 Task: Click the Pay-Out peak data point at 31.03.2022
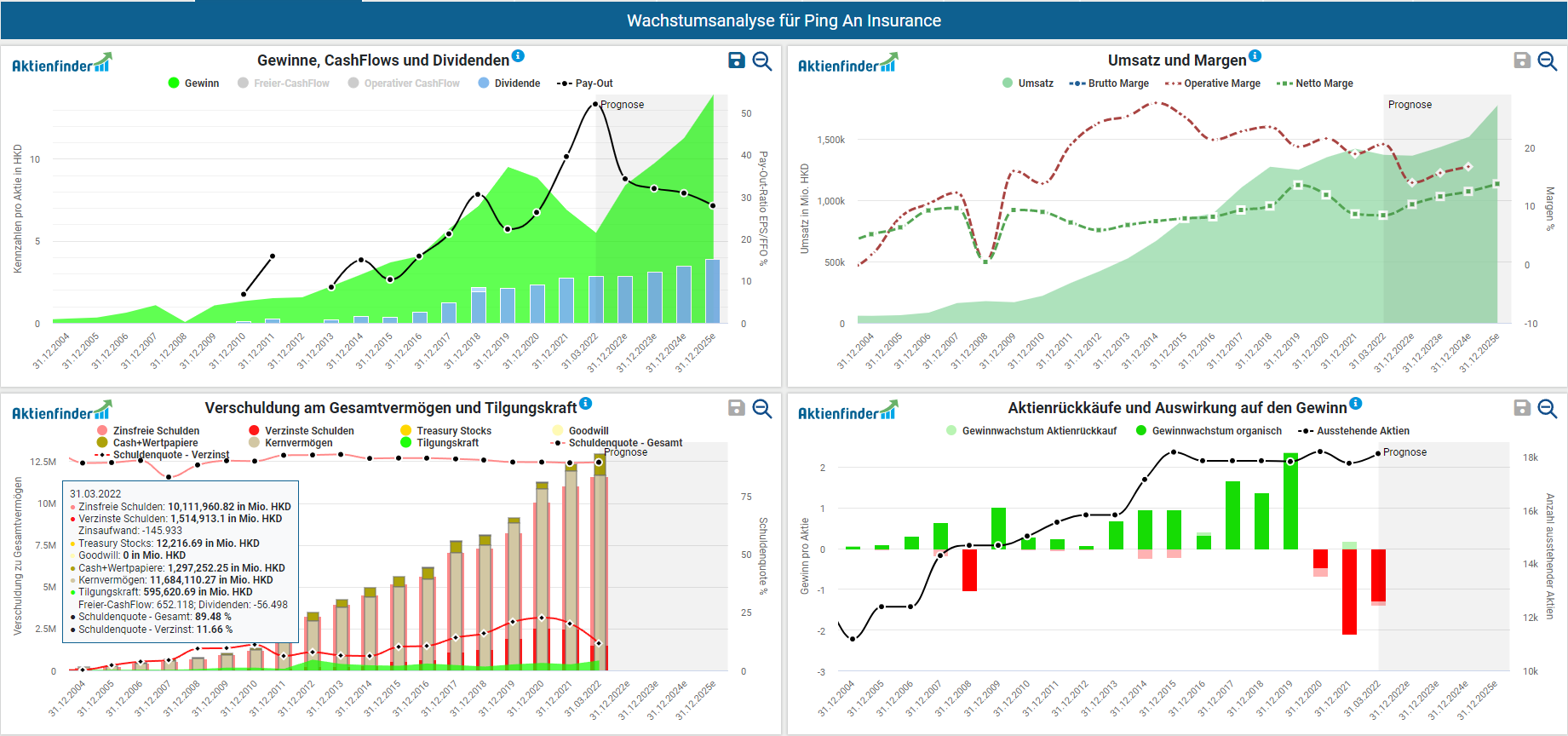(x=595, y=105)
